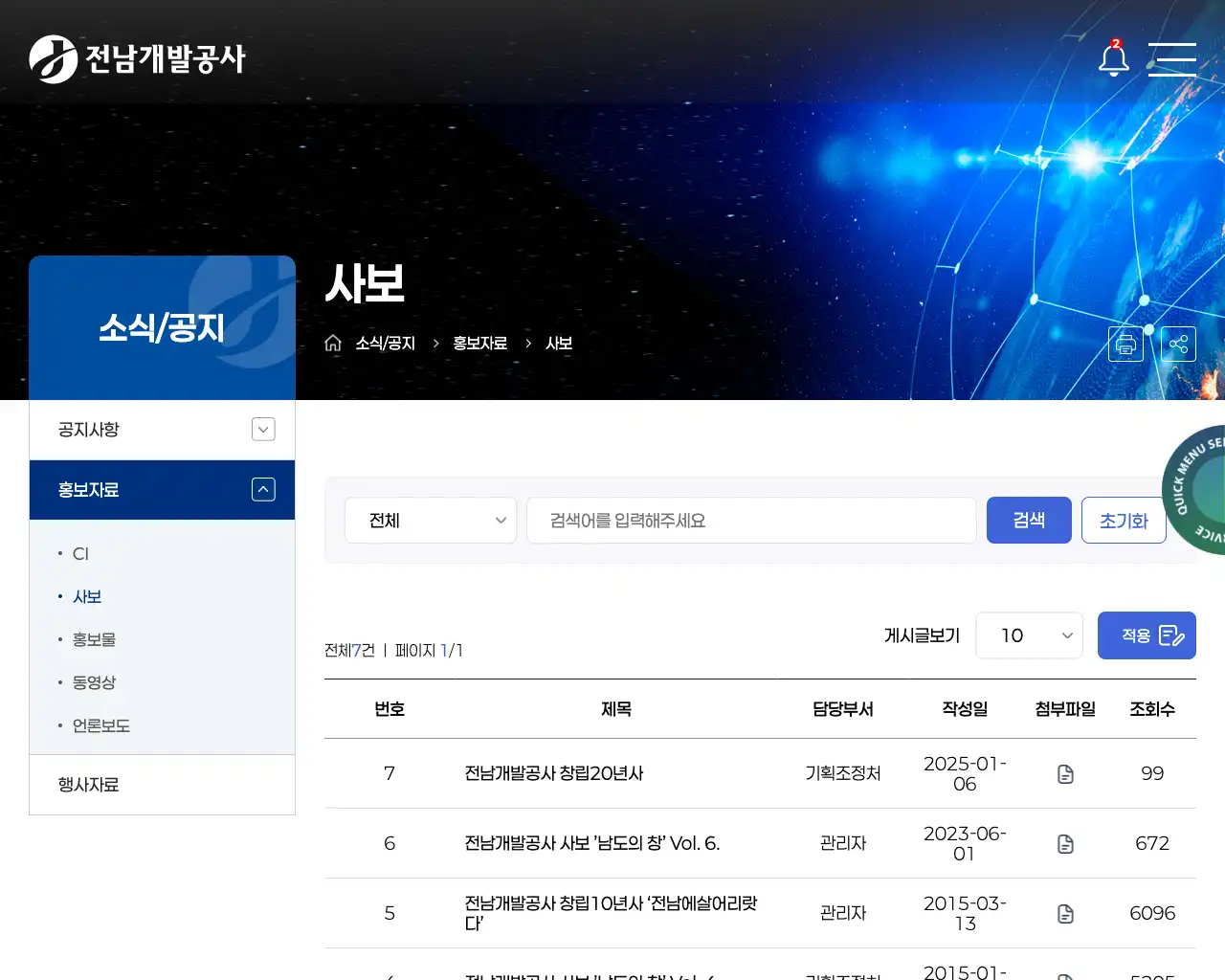Open post 사보 '남도의 창' Vol. 6.
The height and width of the screenshot is (980, 1225).
click(592, 843)
